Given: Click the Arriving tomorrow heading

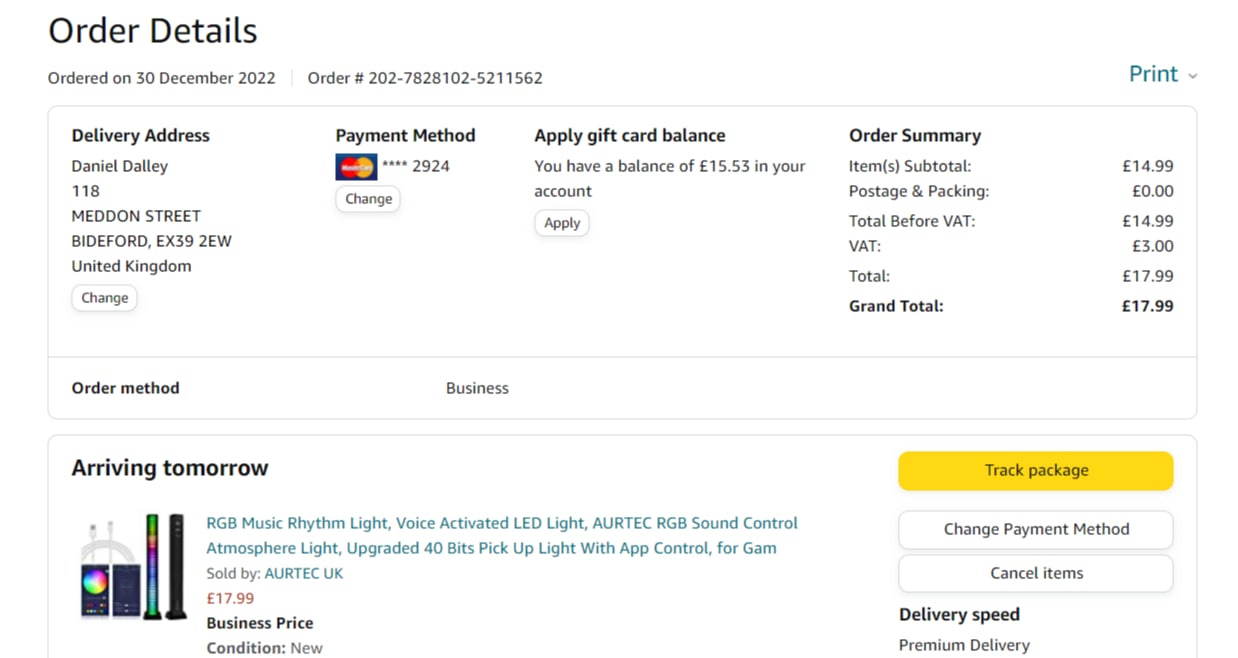Looking at the screenshot, I should [170, 468].
